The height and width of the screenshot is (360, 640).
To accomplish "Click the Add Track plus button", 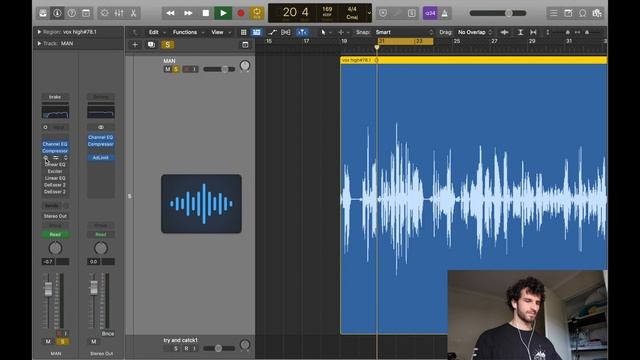I will tap(135, 45).
